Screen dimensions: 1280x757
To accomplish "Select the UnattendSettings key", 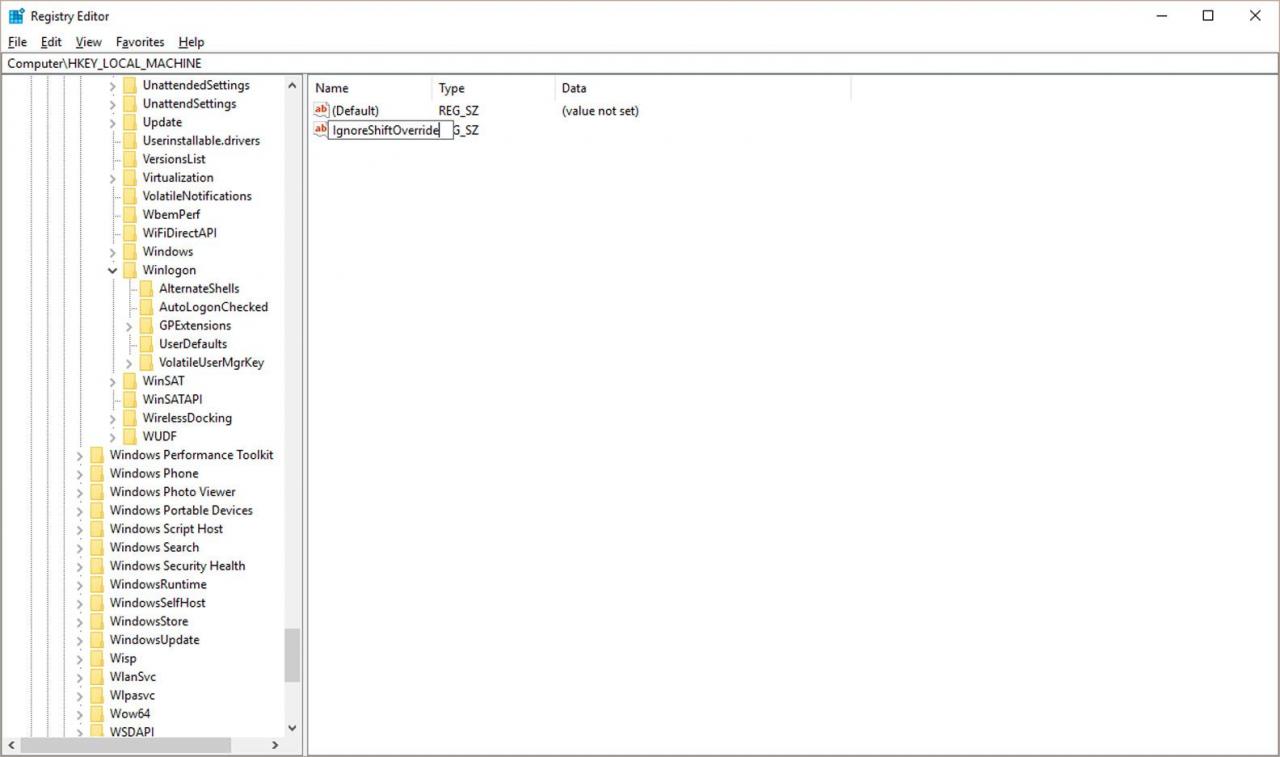I will pyautogui.click(x=189, y=104).
